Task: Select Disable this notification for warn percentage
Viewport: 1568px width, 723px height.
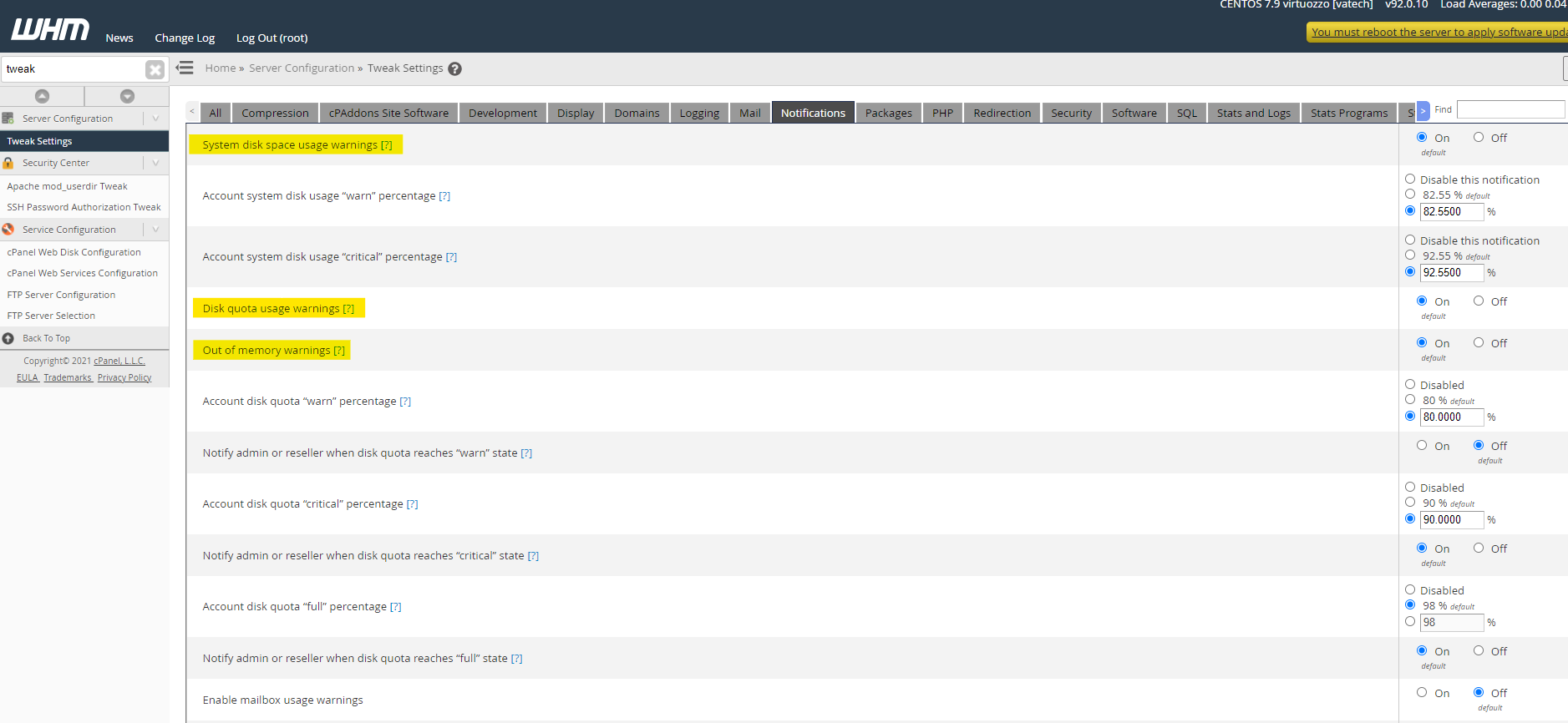Action: pos(1410,179)
